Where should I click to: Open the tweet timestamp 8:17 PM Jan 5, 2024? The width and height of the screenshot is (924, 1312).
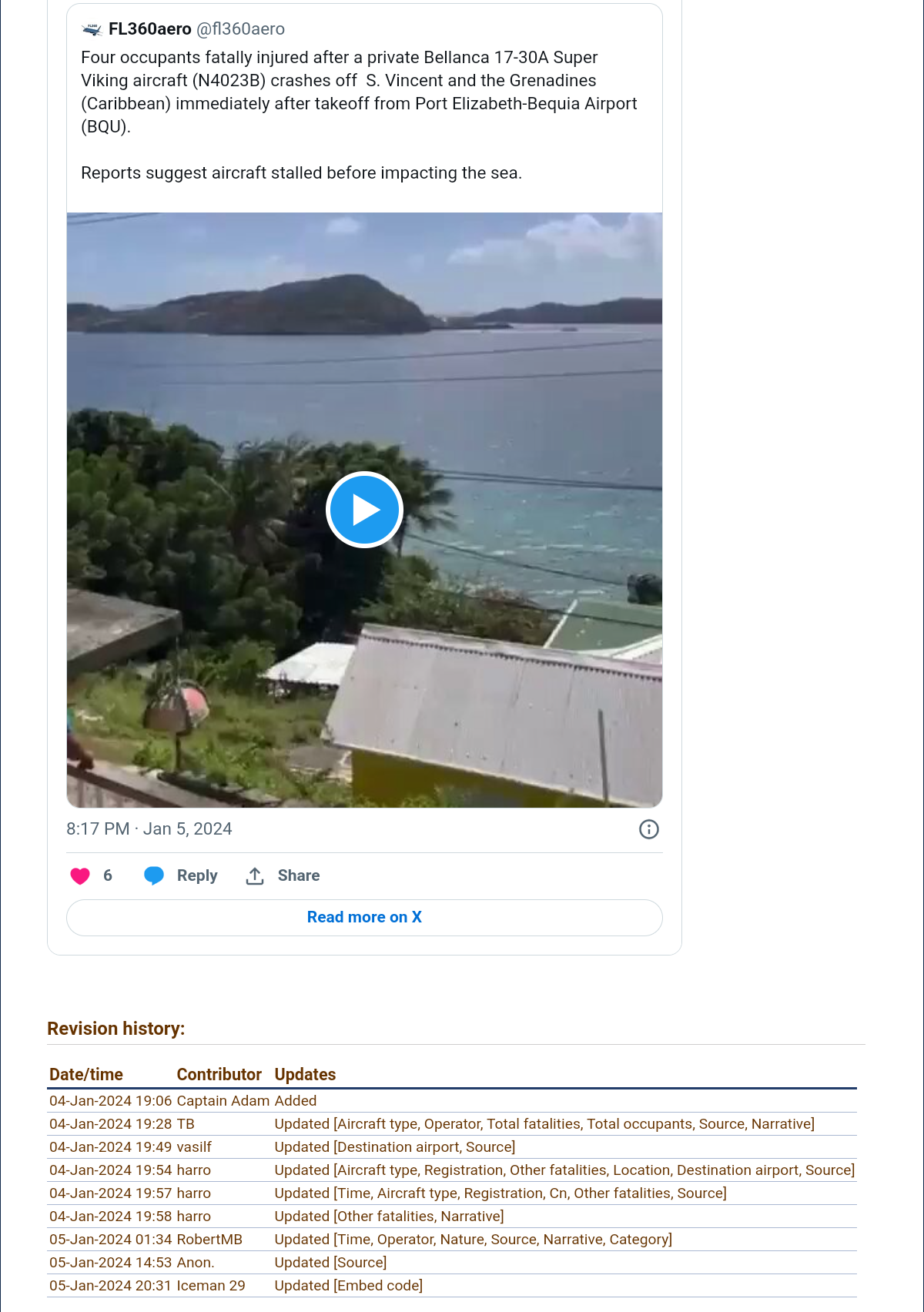[149, 829]
